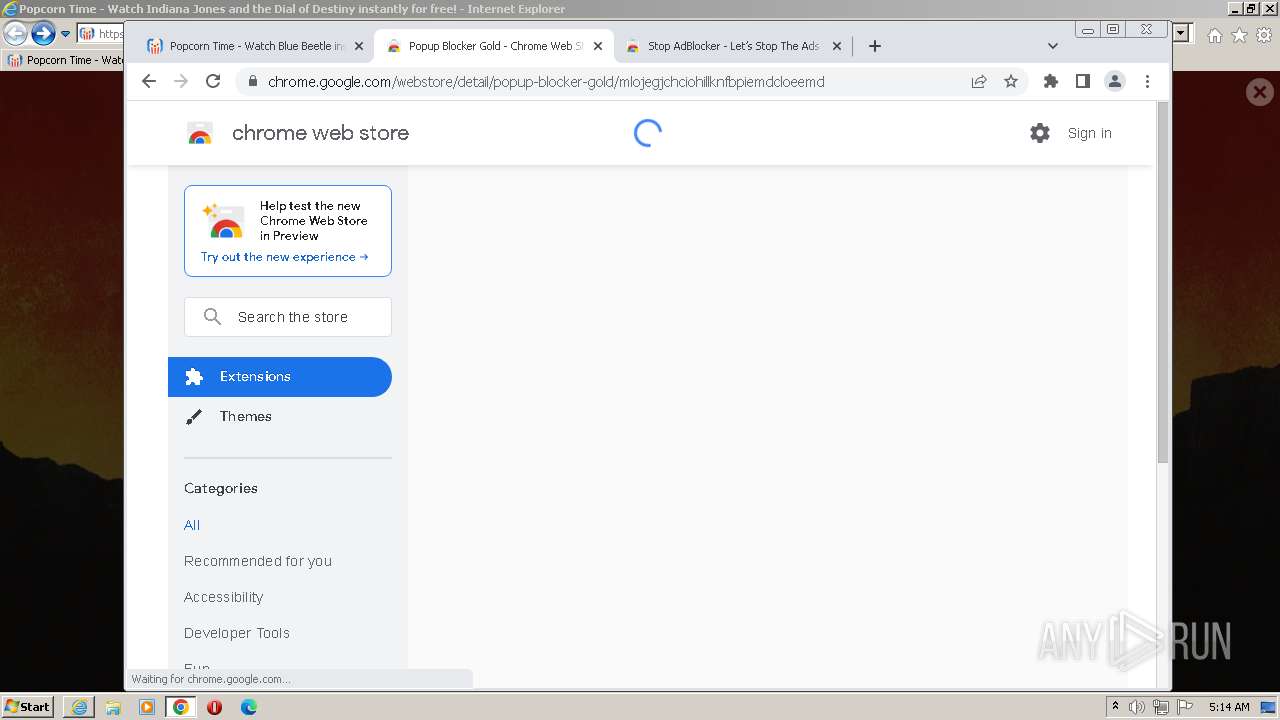The width and height of the screenshot is (1280, 720).
Task: Open a new Chrome tab
Action: coord(875,46)
